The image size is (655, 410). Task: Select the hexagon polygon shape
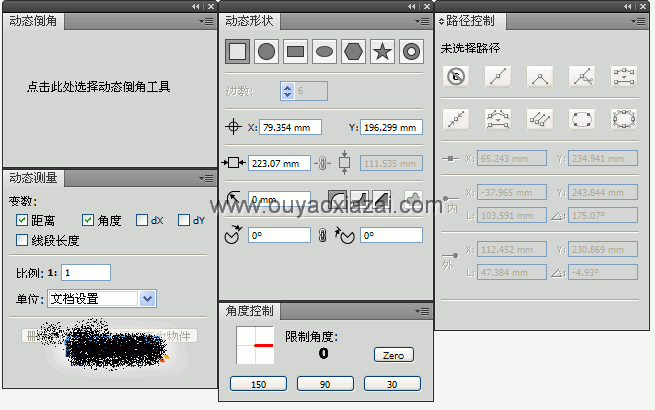point(353,52)
